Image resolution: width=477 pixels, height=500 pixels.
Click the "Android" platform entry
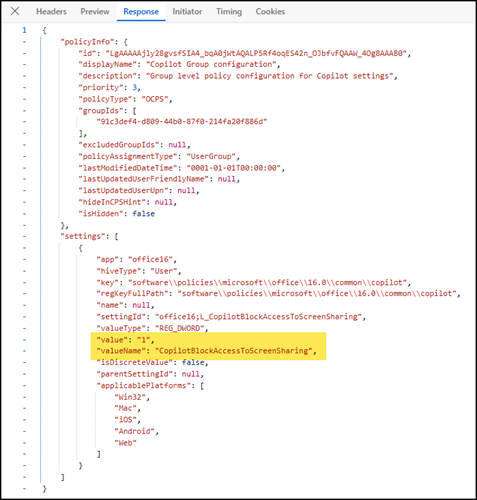click(x=135, y=431)
